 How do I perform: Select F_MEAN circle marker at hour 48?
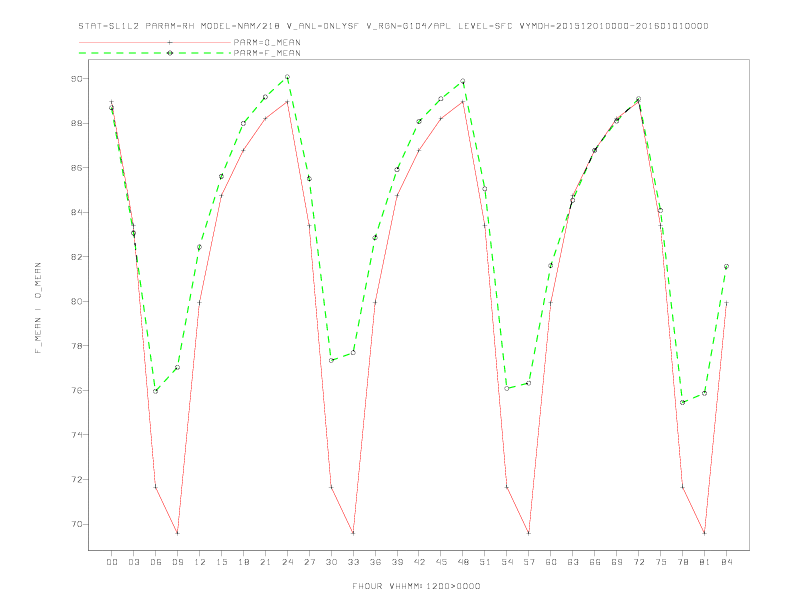coord(463,81)
